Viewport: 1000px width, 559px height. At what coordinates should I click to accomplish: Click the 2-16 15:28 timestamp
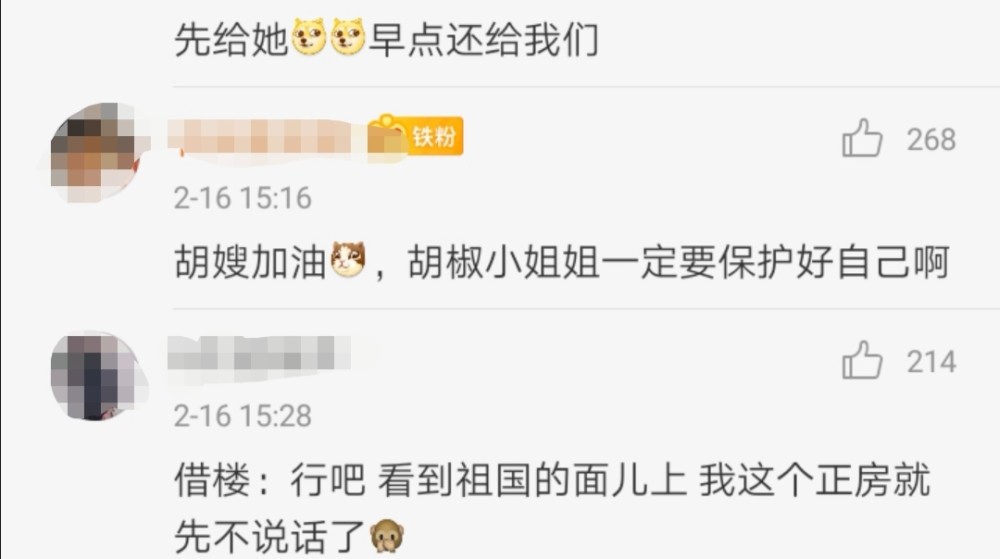242,416
